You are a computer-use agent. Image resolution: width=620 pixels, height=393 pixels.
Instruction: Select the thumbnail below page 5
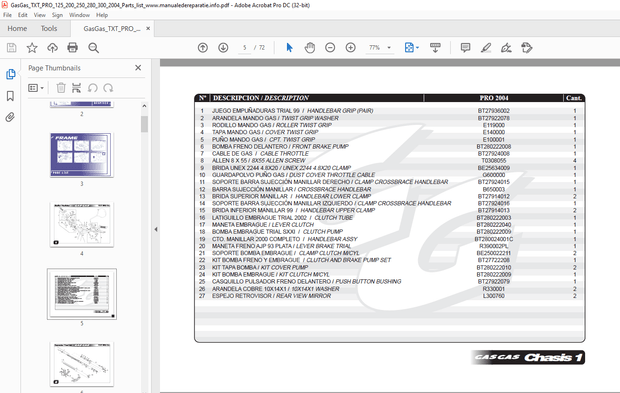(x=81, y=364)
